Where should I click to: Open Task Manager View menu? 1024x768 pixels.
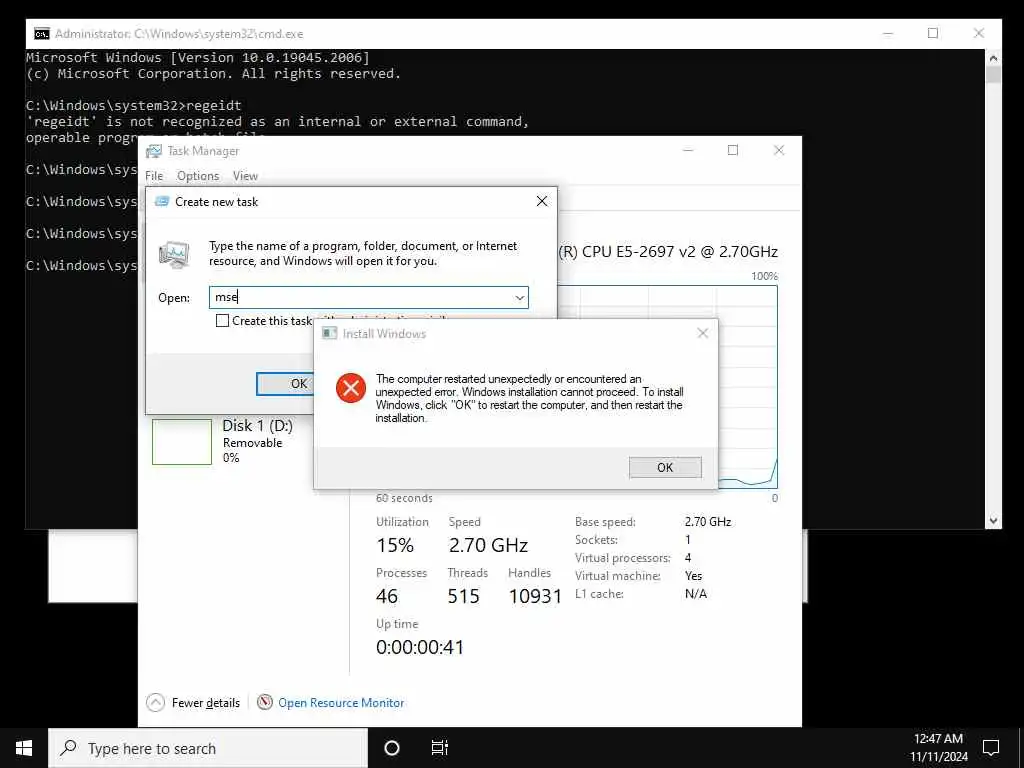(245, 176)
